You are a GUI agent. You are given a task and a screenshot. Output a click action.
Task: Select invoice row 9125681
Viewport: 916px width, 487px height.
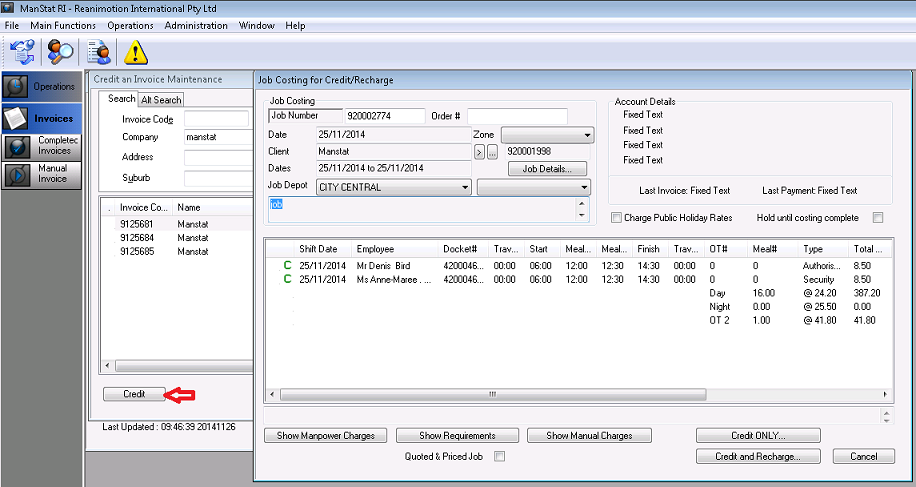pos(177,224)
